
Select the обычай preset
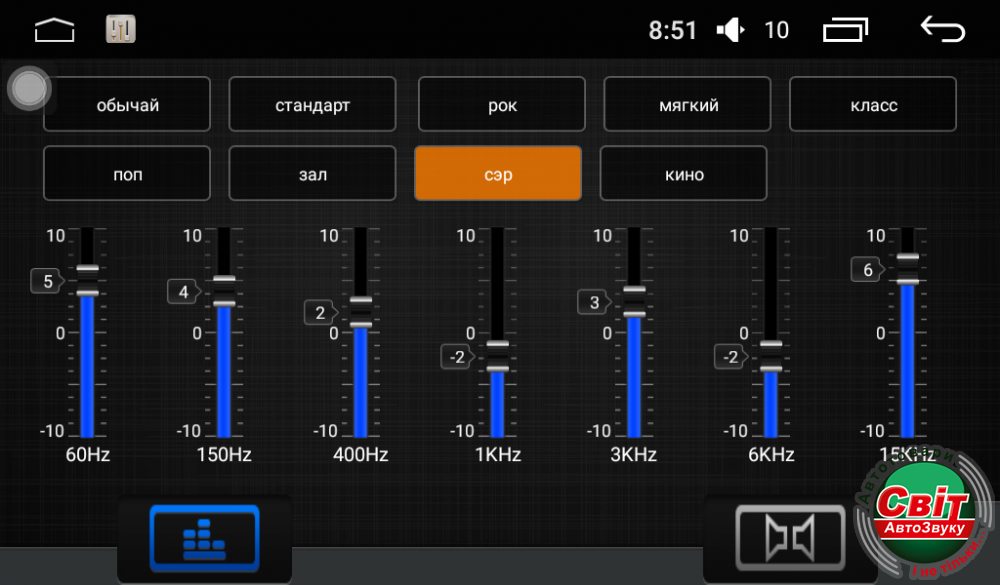pyautogui.click(x=127, y=105)
